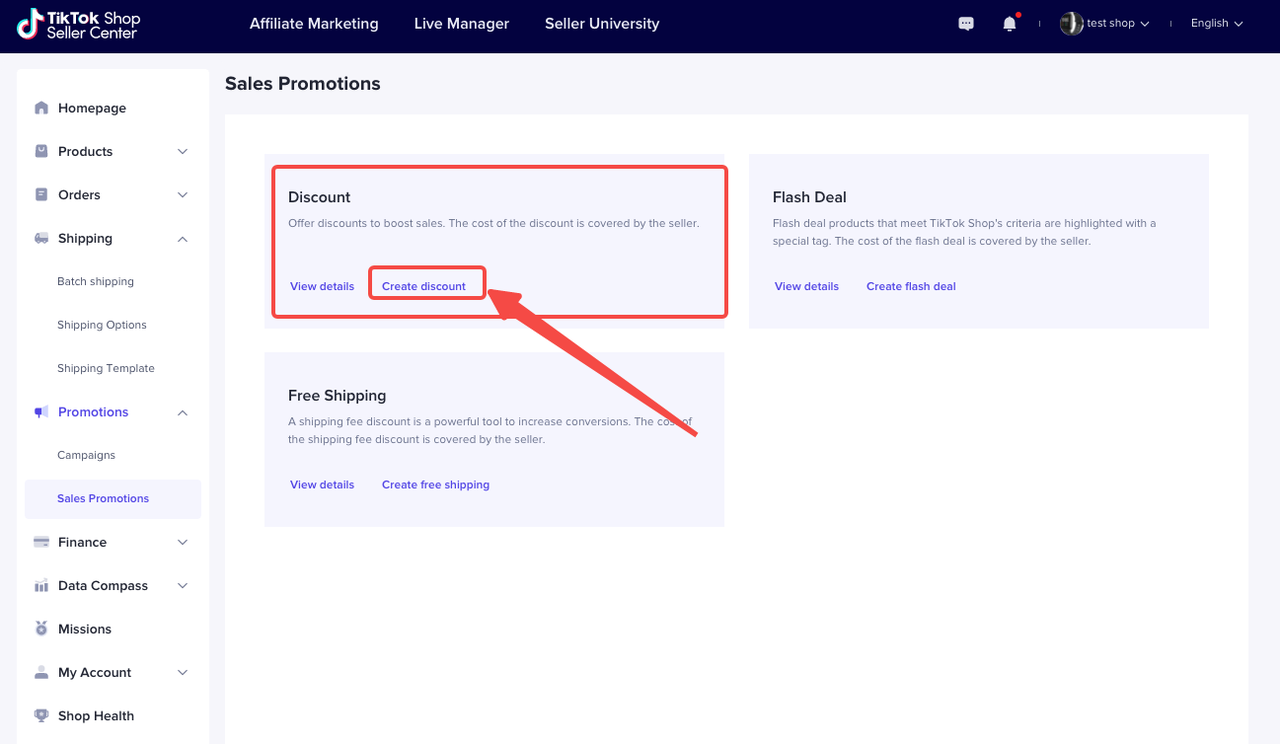Image resolution: width=1280 pixels, height=744 pixels.
Task: Go to Seller University
Action: coord(602,24)
